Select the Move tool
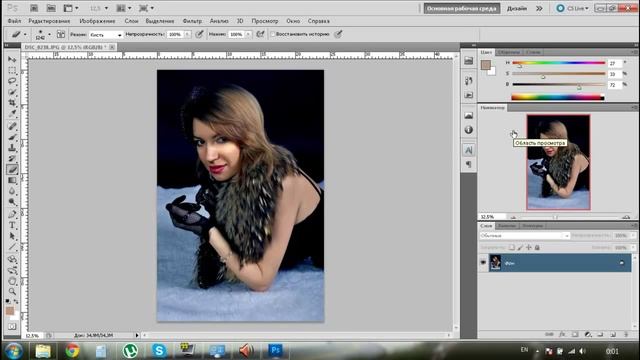 [x=12, y=60]
